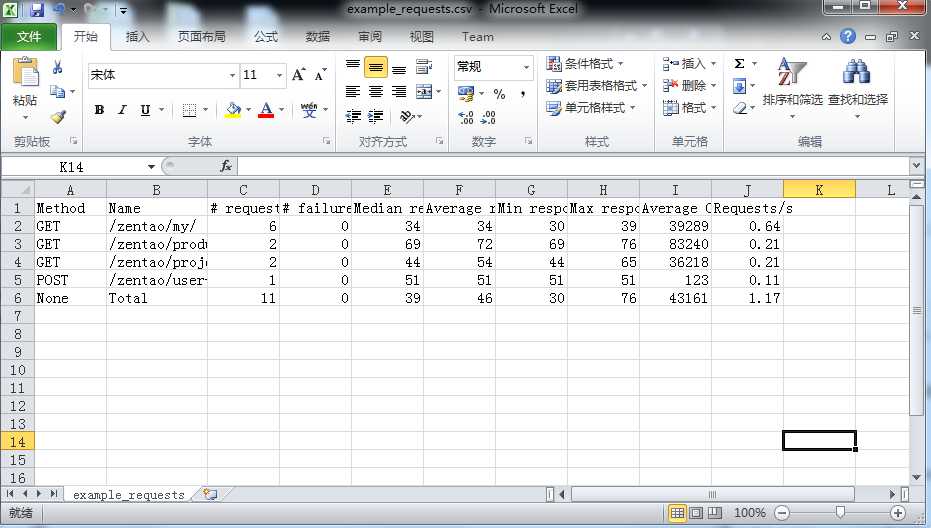The image size is (931, 528).
Task: Click the Clear eraser icon
Action: pos(740,108)
